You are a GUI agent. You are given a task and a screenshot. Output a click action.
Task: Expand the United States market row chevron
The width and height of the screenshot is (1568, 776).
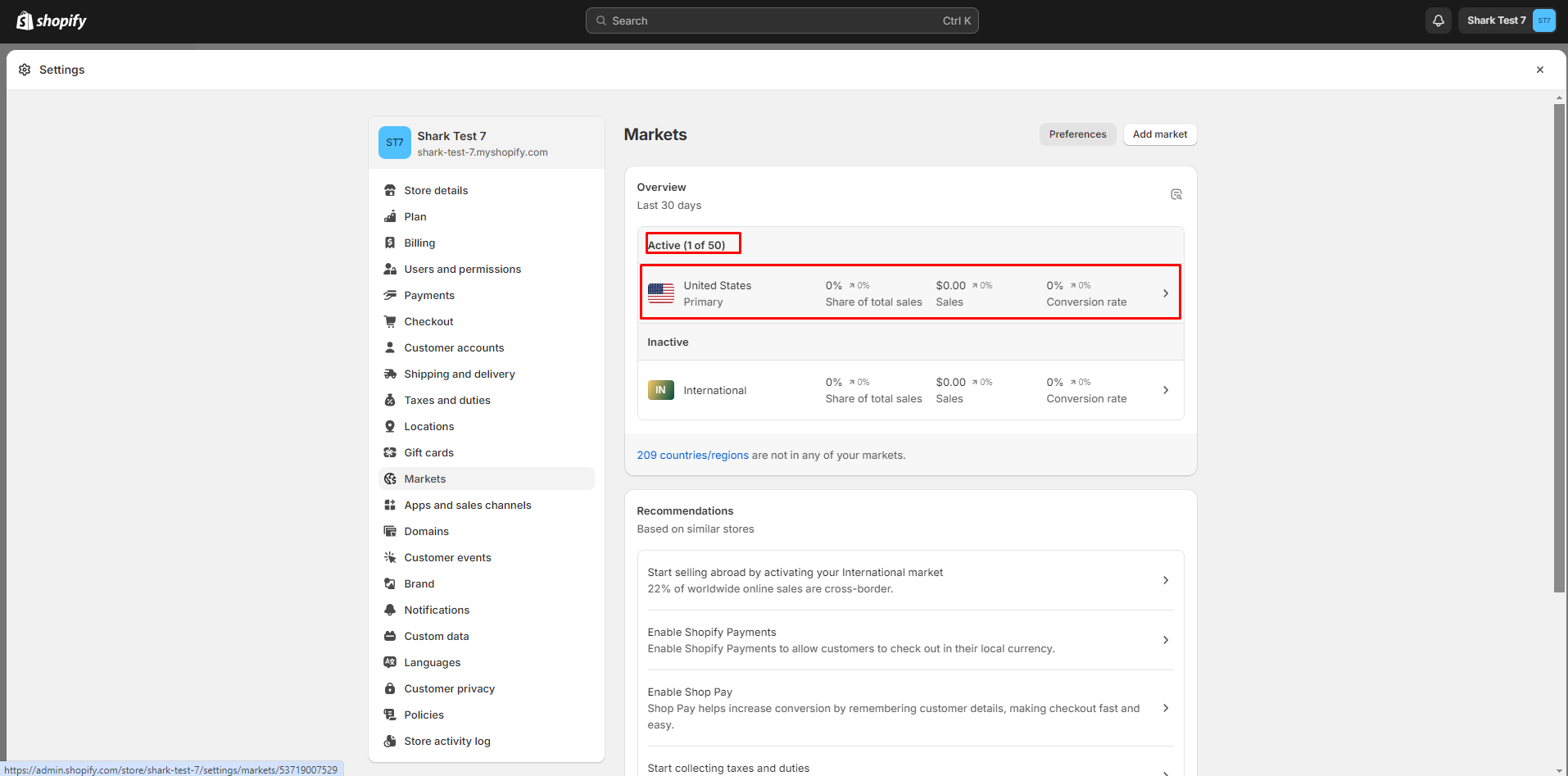click(x=1165, y=293)
